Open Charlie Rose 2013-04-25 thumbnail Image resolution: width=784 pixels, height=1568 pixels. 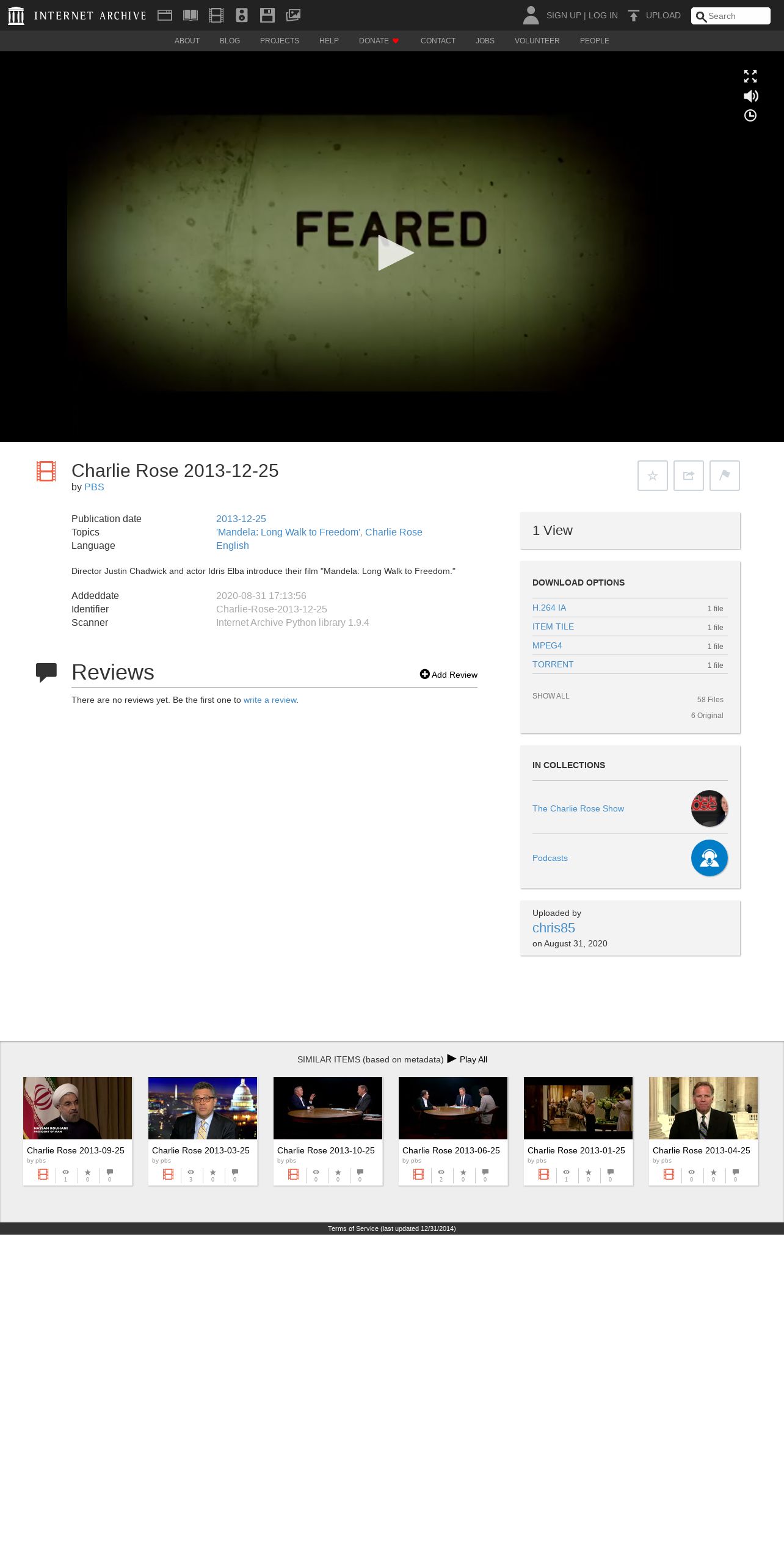click(703, 1108)
